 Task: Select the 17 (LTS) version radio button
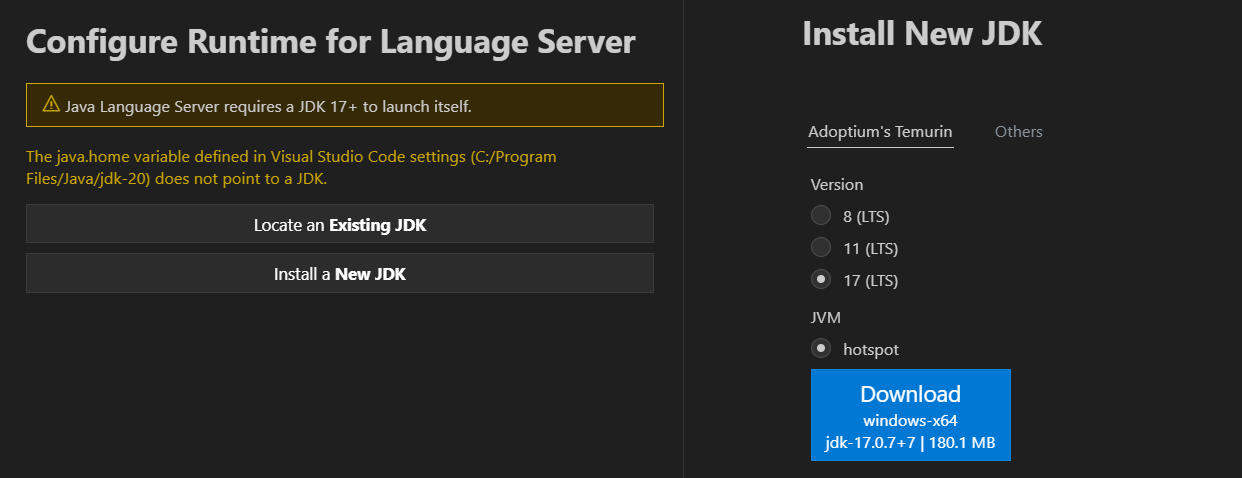tap(821, 280)
